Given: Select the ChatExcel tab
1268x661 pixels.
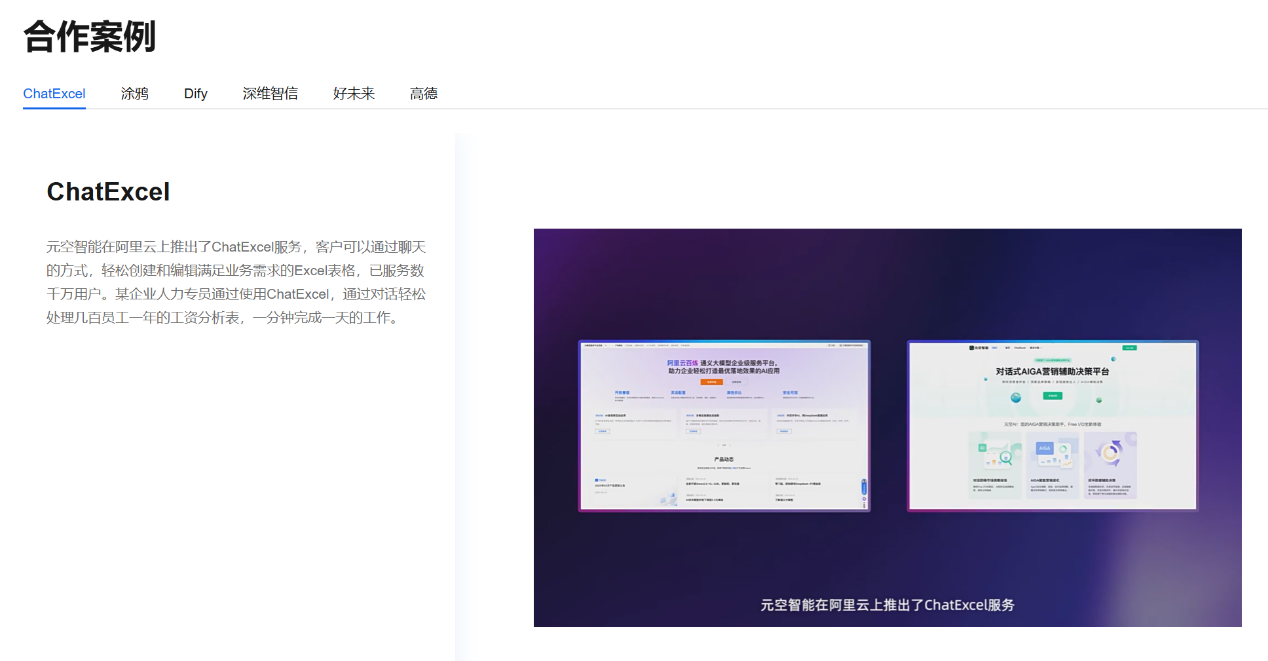Looking at the screenshot, I should tap(54, 93).
